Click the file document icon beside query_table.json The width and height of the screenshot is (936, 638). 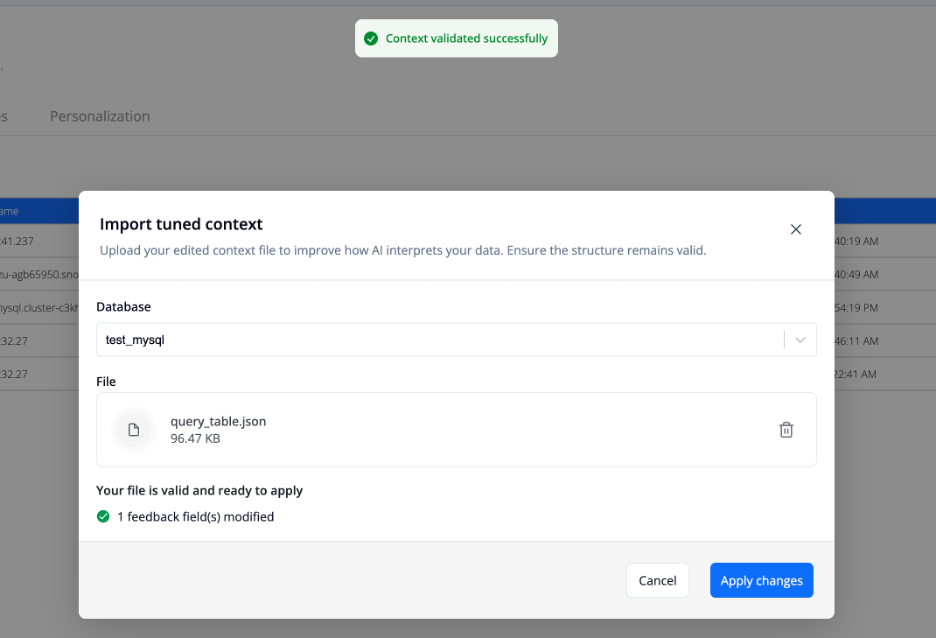point(134,430)
